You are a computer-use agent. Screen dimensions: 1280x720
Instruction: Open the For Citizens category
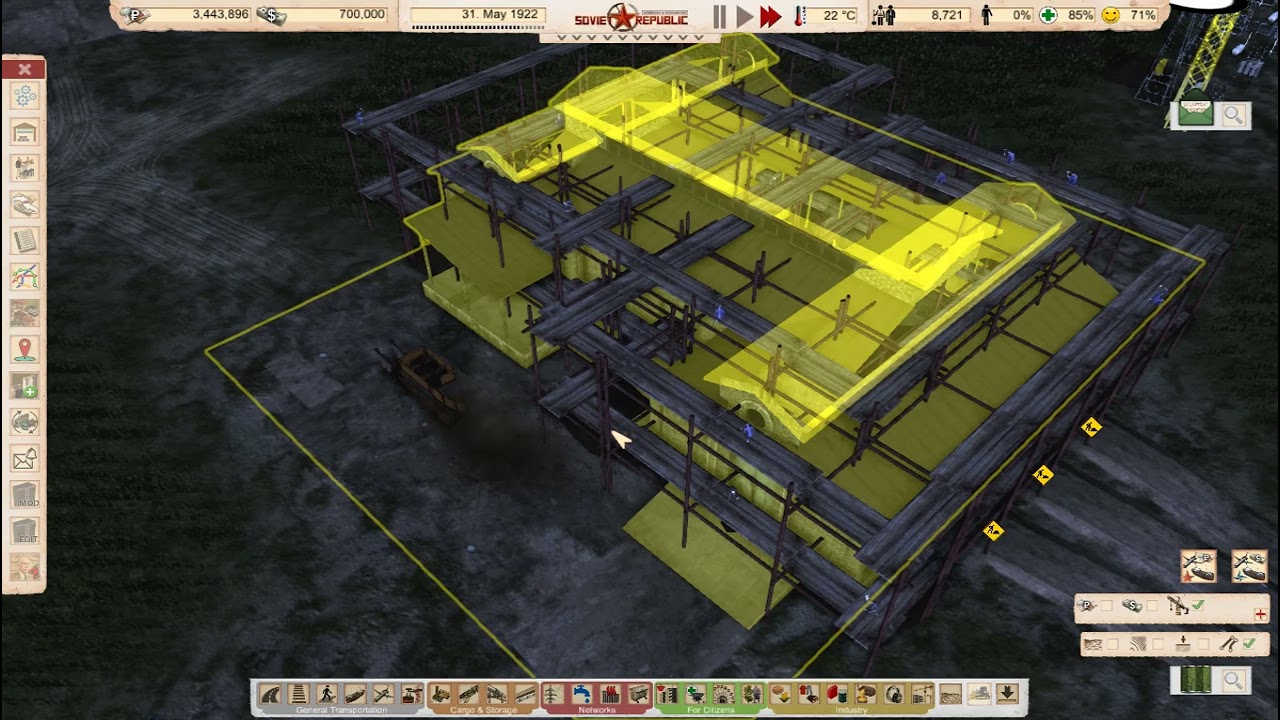pyautogui.click(x=711, y=710)
